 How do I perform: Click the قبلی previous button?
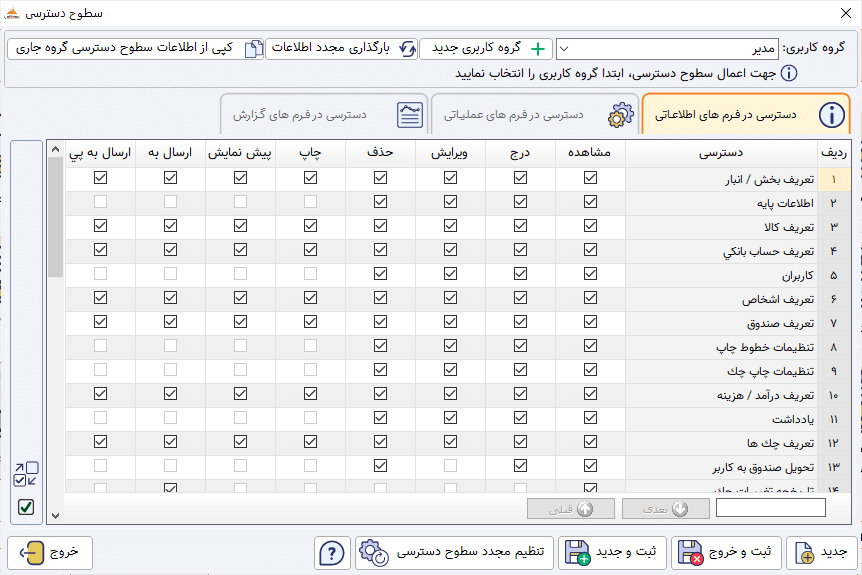coord(571,509)
